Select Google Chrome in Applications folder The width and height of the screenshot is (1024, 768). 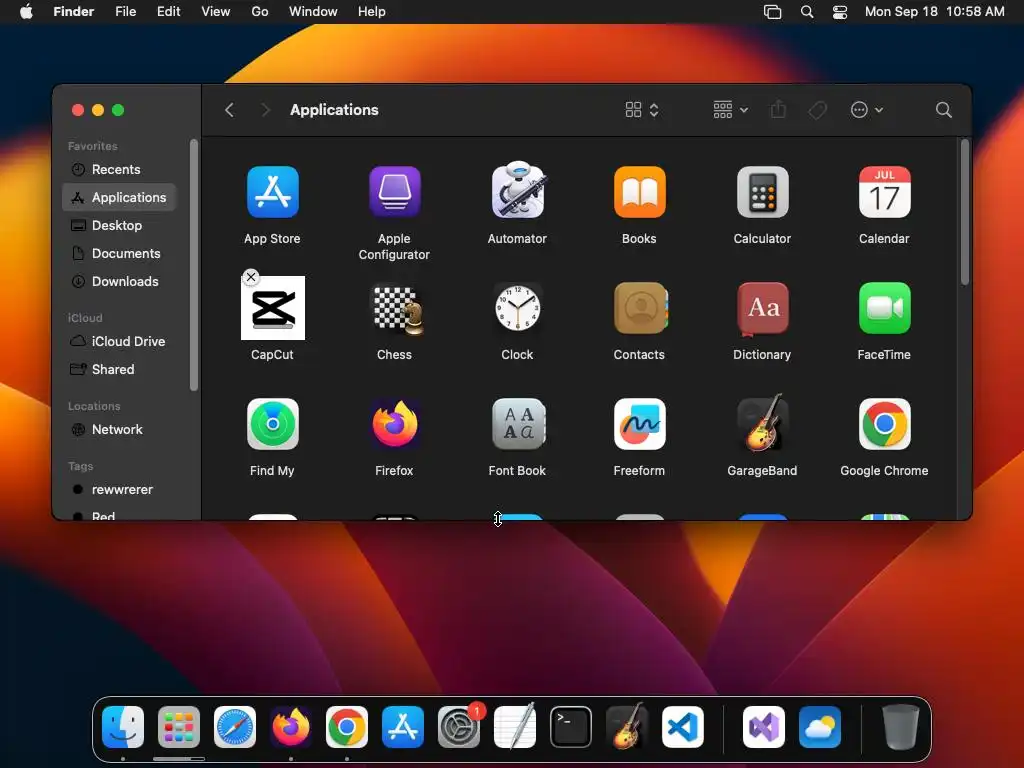tap(884, 424)
